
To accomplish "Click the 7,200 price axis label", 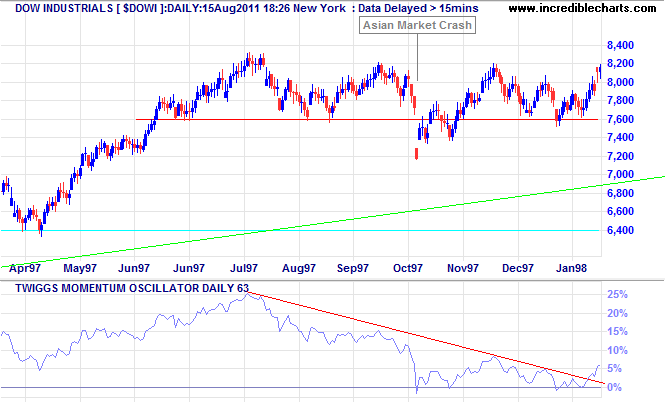I will (620, 156).
